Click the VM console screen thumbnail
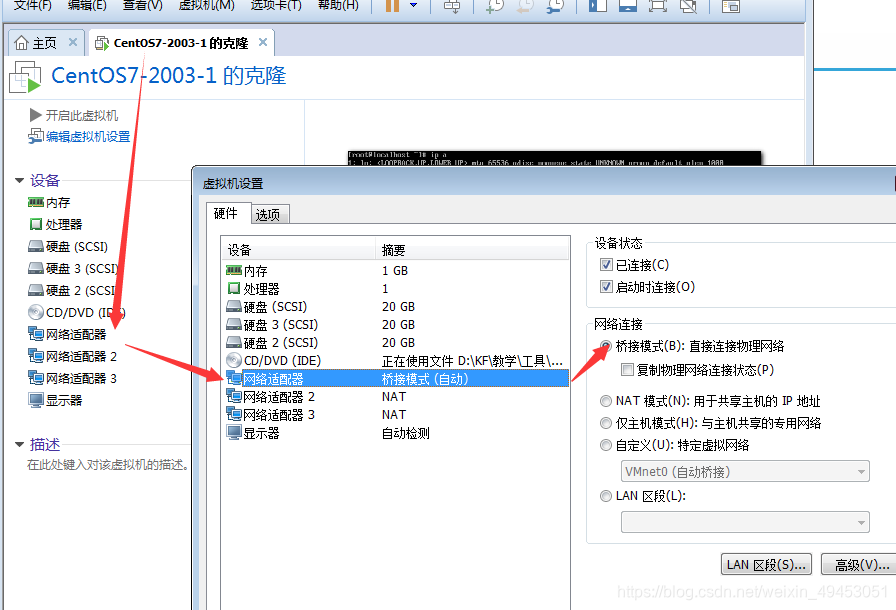This screenshot has height=610, width=896. pos(554,158)
